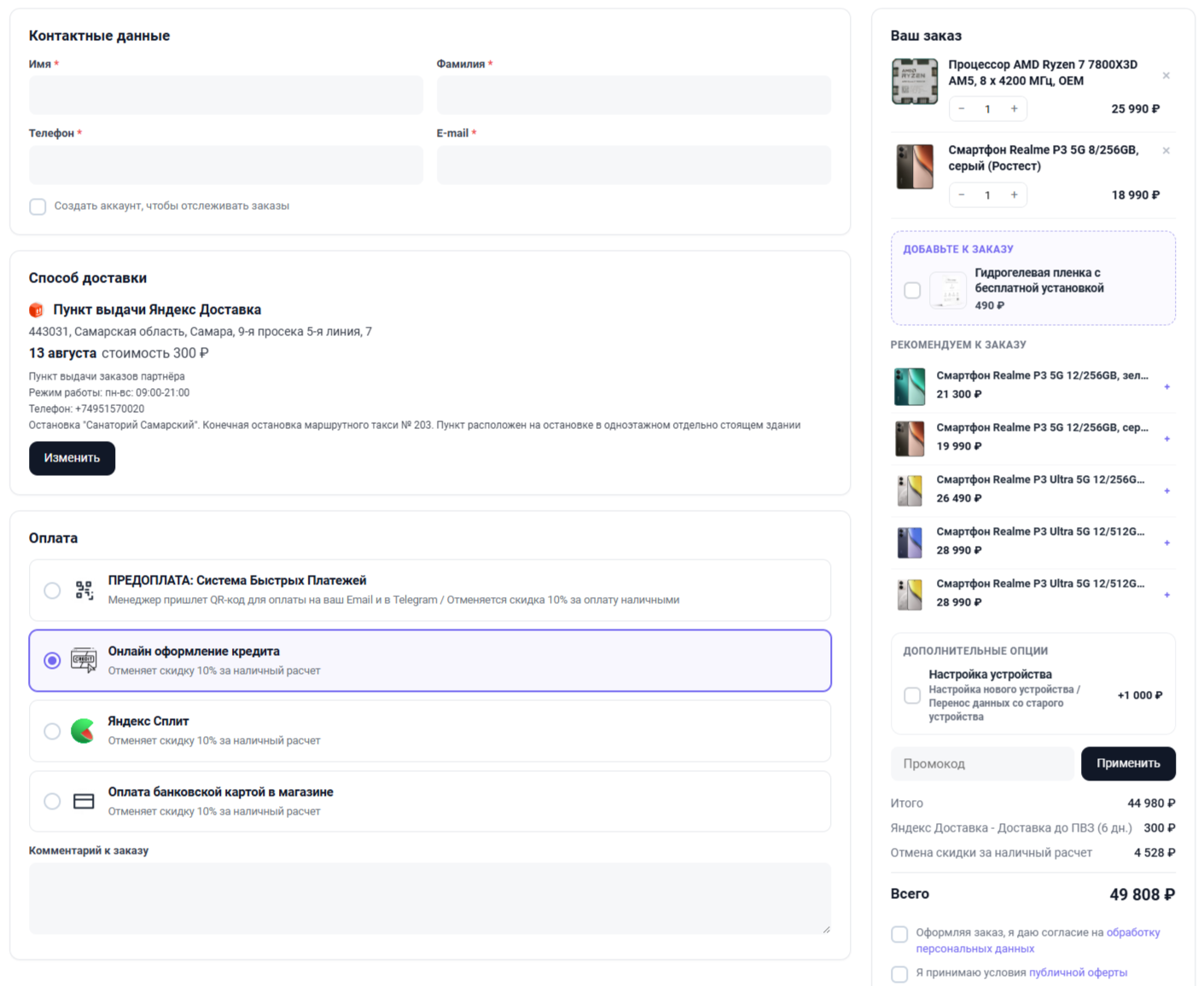Image resolution: width=1204 pixels, height=986 pixels.
Task: Click the Применить promo code button
Action: [1128, 763]
